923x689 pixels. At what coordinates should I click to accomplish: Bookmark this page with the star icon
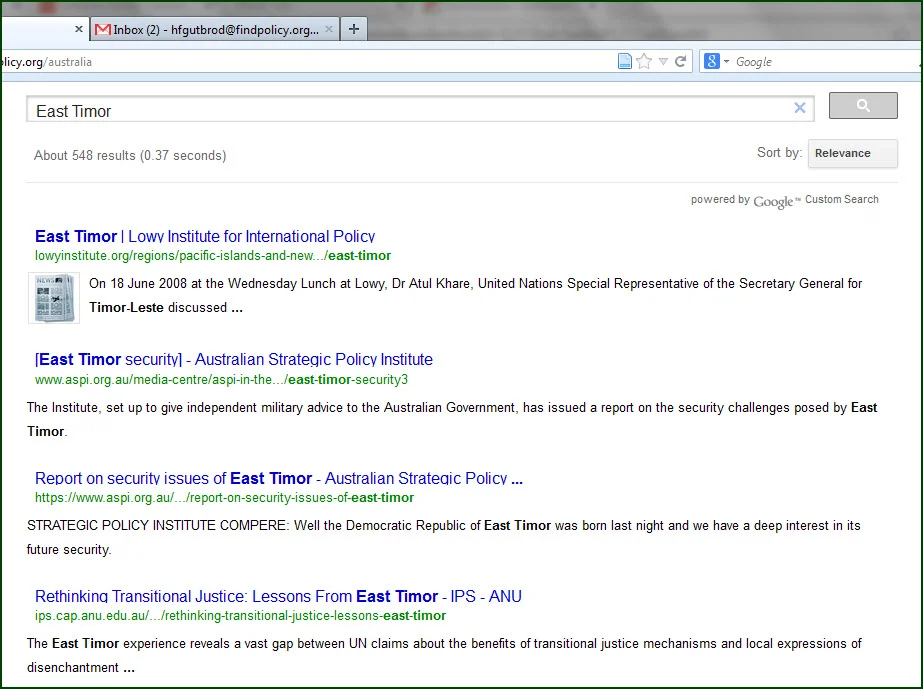(x=645, y=61)
